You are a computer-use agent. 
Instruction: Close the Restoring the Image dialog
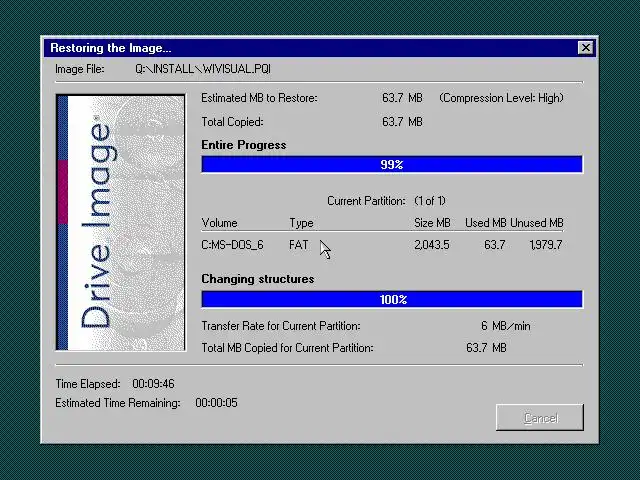pyautogui.click(x=586, y=48)
